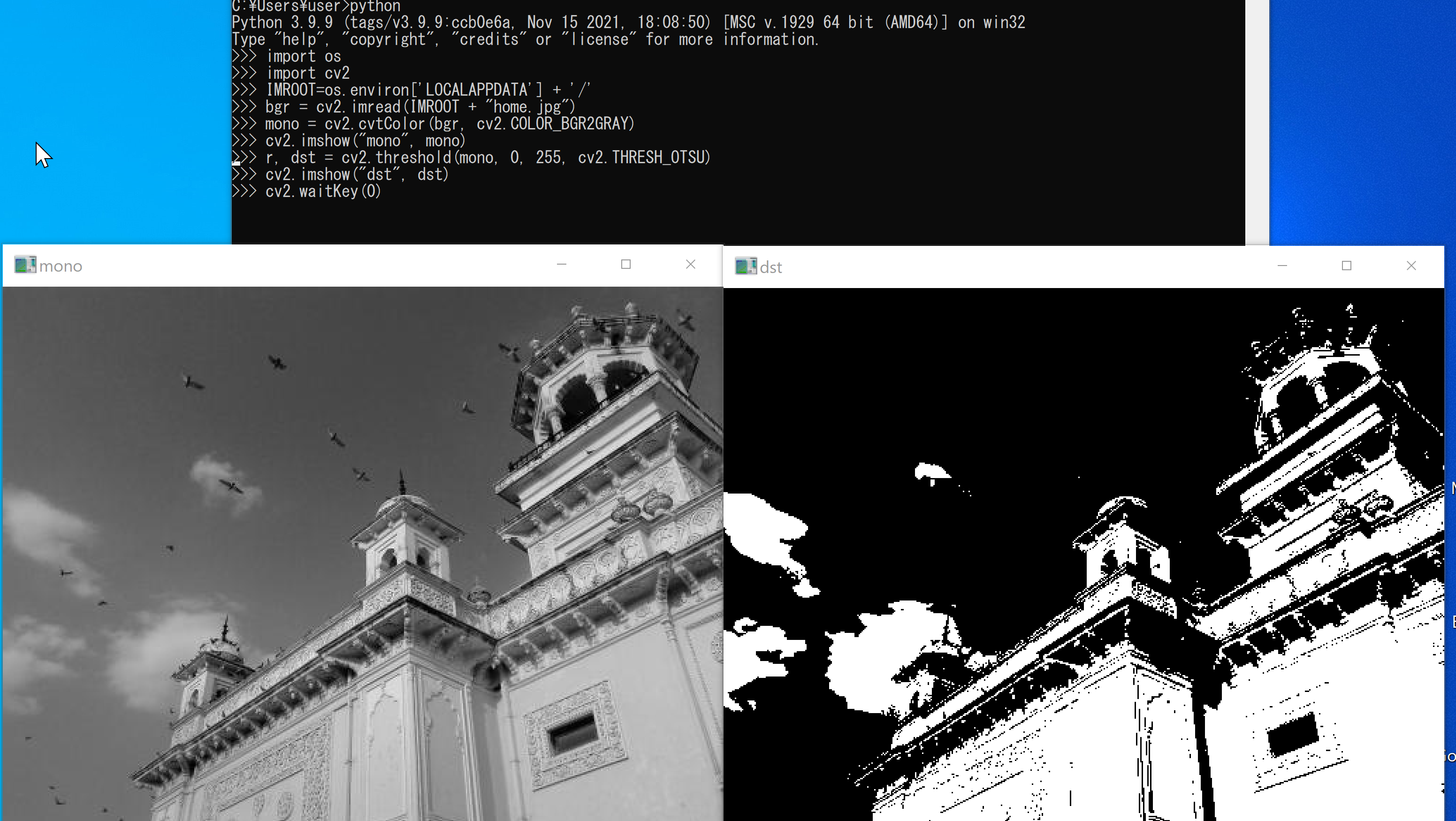Maximize the mono window

click(x=625, y=265)
